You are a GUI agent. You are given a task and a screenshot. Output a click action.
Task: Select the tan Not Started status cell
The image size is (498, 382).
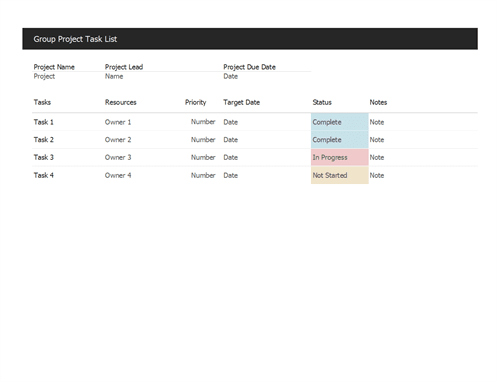pos(339,175)
